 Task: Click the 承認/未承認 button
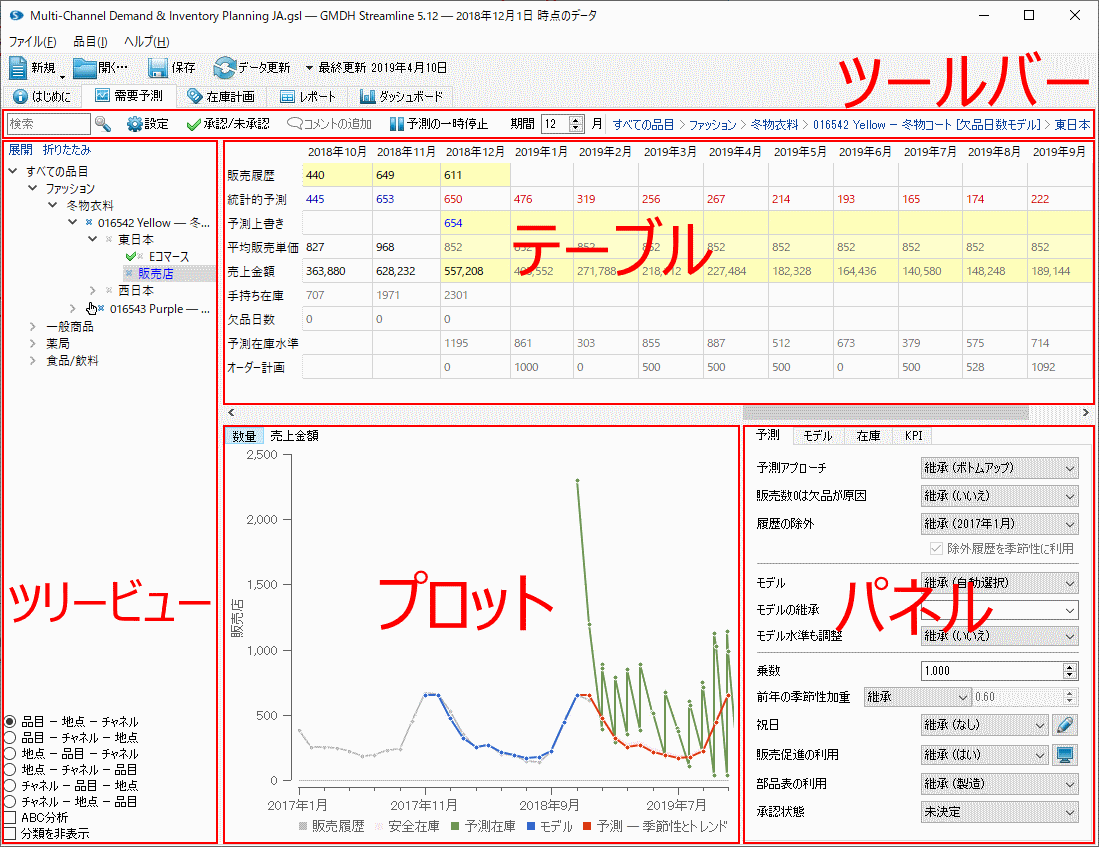[229, 124]
